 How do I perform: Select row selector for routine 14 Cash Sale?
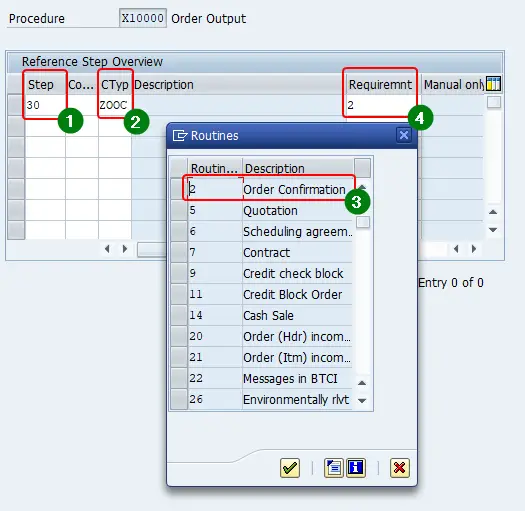pyautogui.click(x=179, y=315)
